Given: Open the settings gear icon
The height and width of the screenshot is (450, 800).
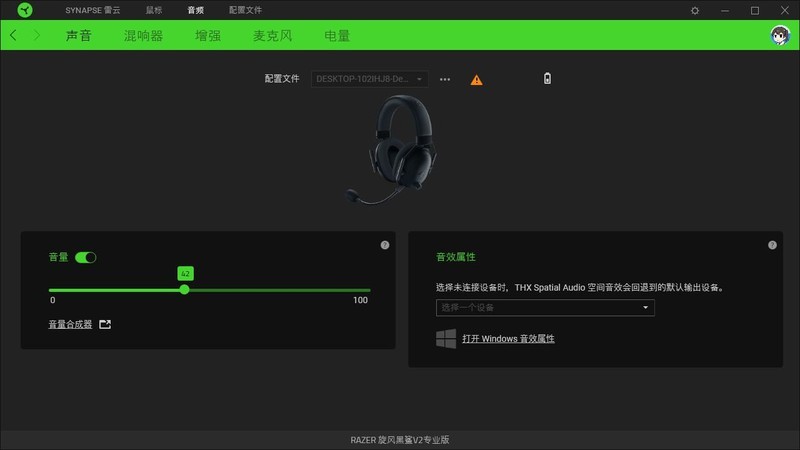Looking at the screenshot, I should 694,10.
